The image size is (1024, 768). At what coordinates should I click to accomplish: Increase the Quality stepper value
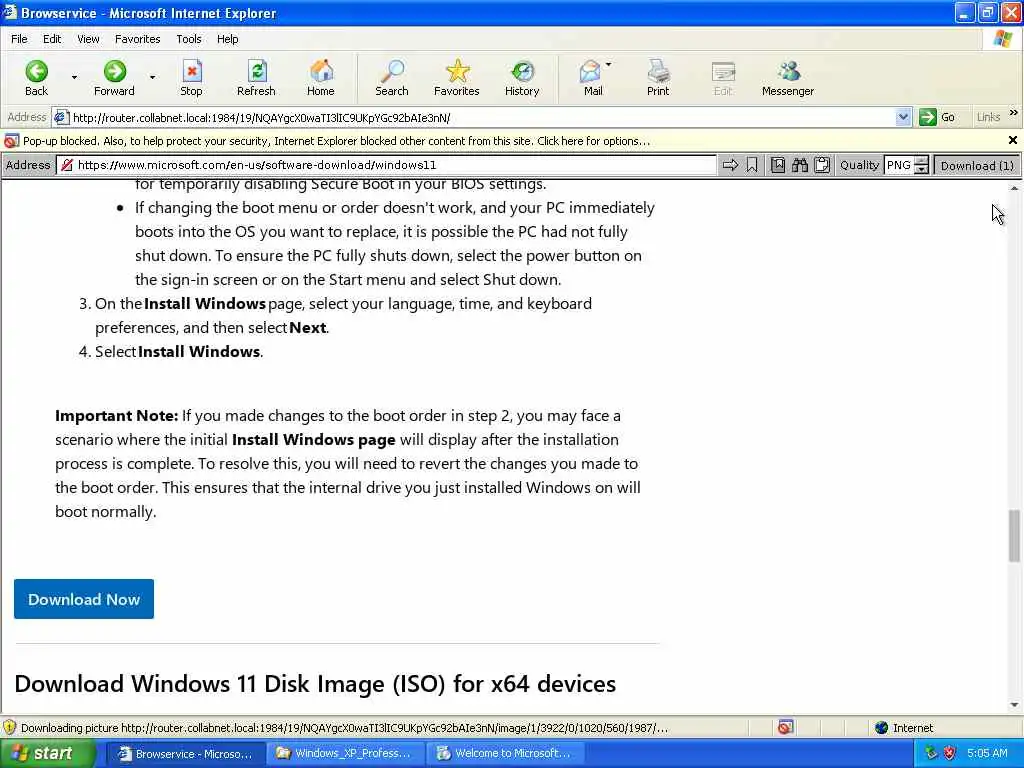pos(921,161)
